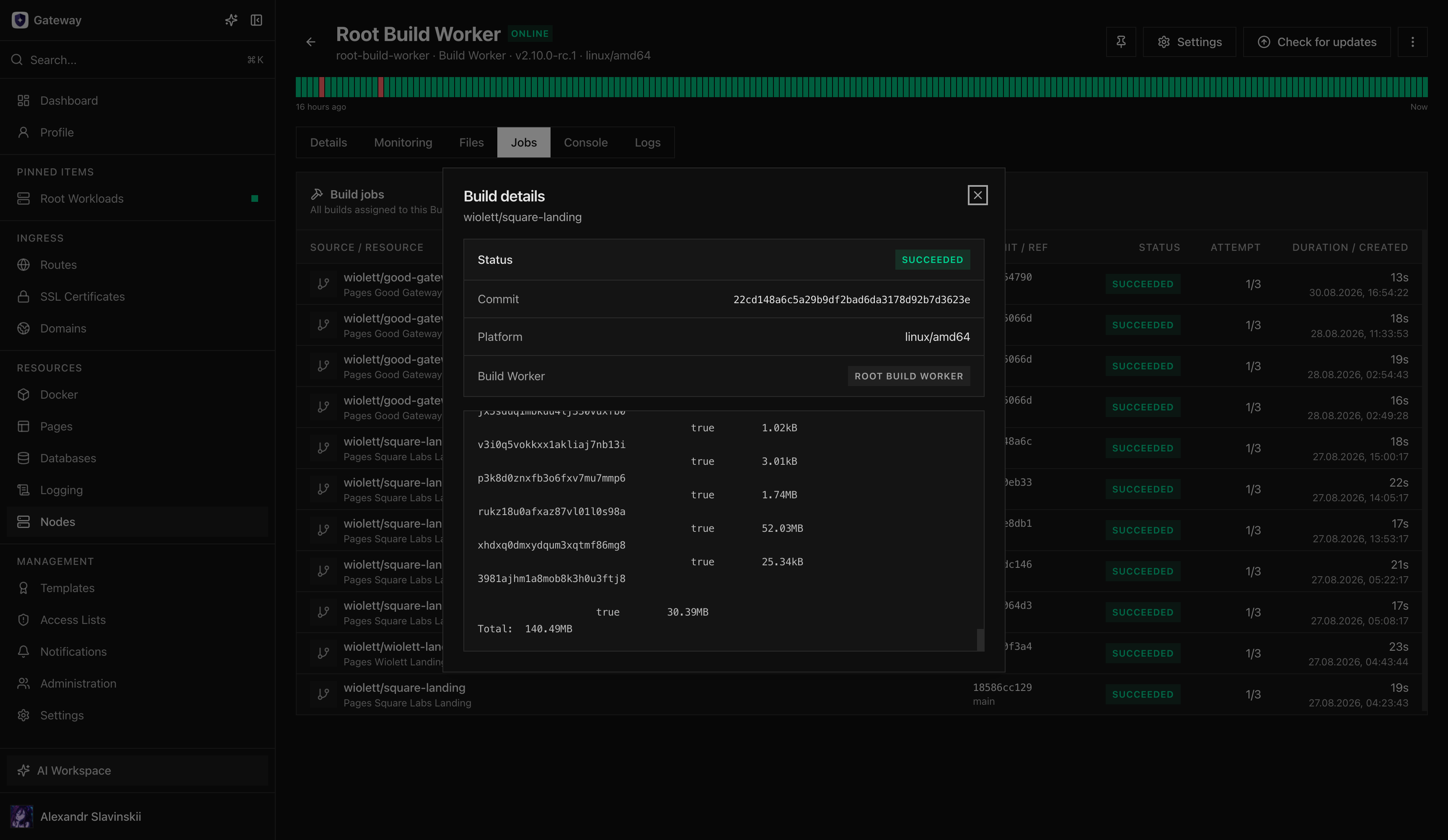Open Alexandr Slavinskii user menu
The image size is (1448, 840).
coord(137,817)
